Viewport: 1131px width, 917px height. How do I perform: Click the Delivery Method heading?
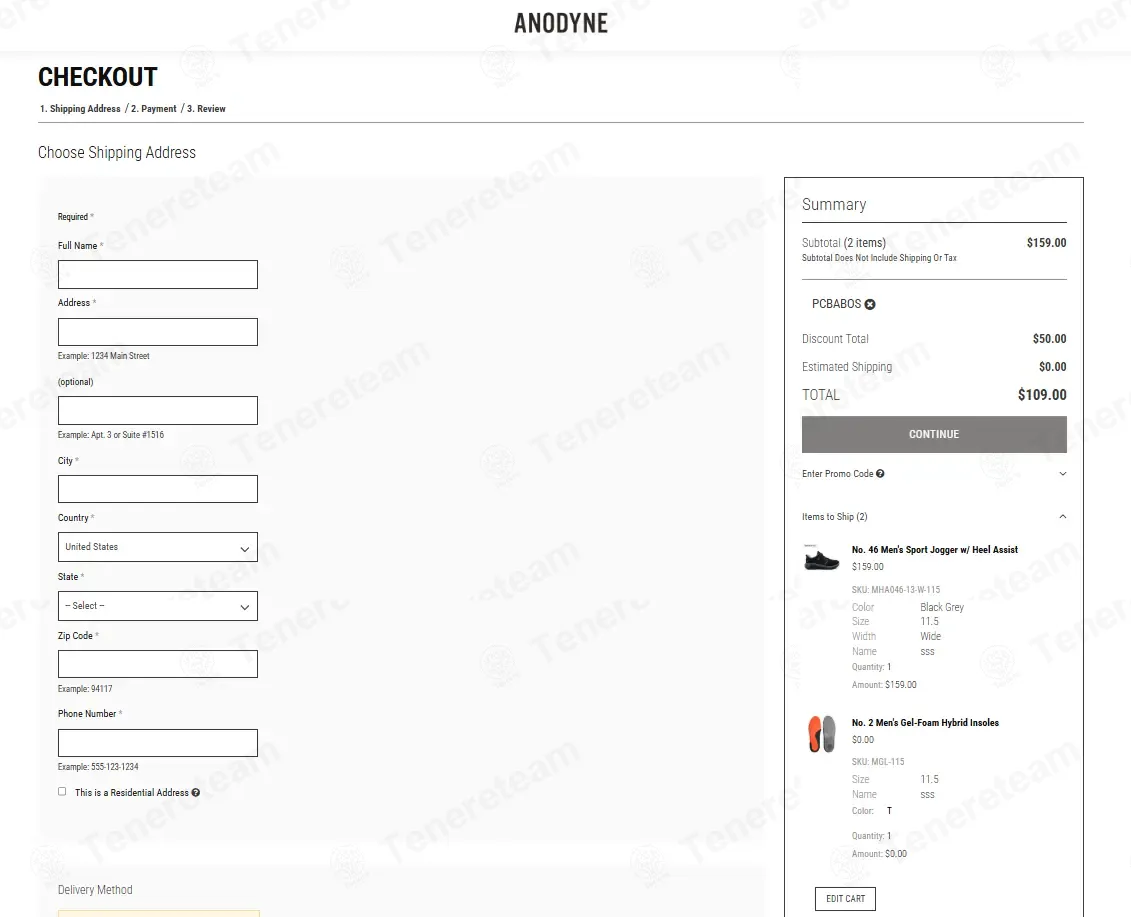coord(95,890)
